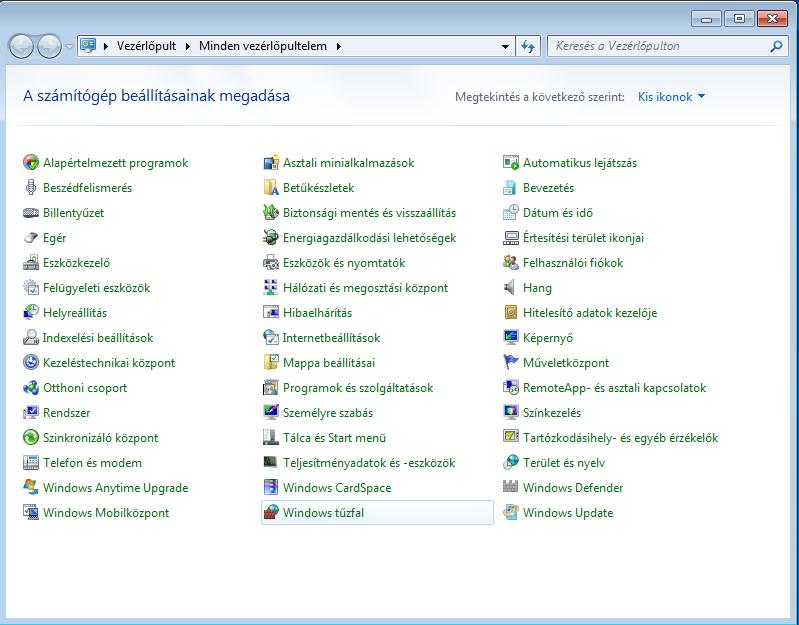799x625 pixels.
Task: Click Windows Defender wall icon
Action: [x=510, y=487]
